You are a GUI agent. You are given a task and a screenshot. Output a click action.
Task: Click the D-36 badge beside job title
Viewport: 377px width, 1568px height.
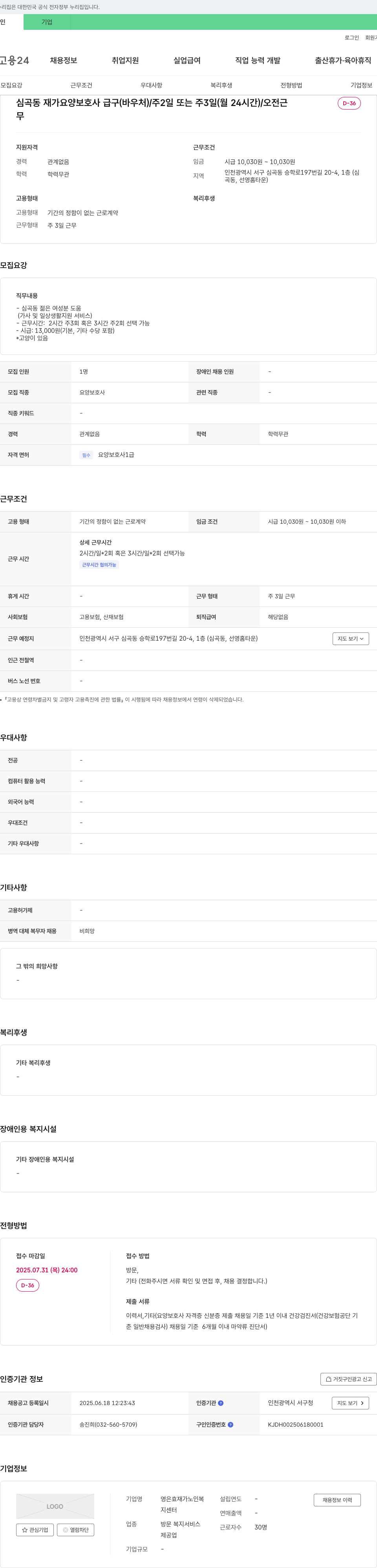tap(349, 103)
